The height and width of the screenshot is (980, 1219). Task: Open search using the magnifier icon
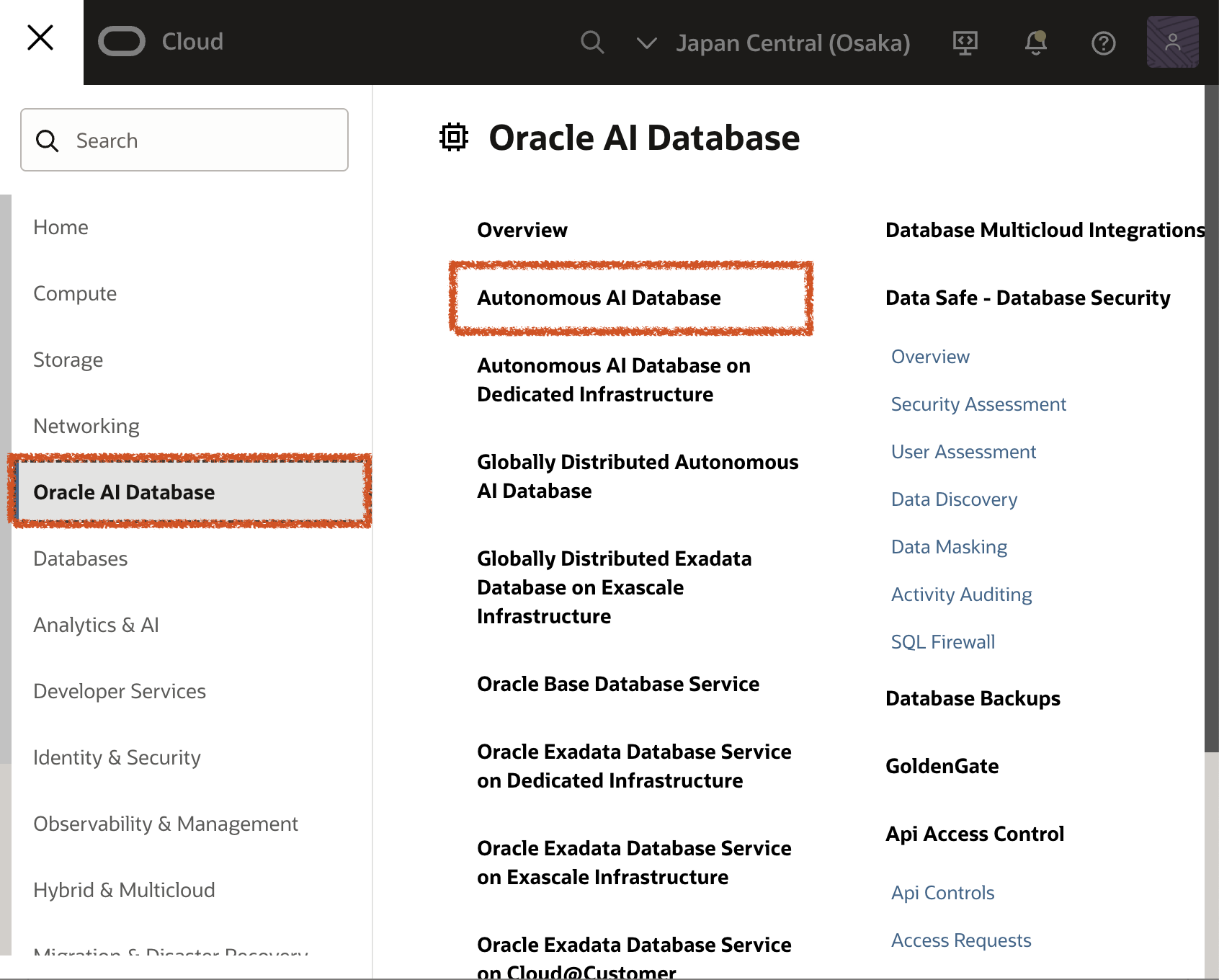point(592,43)
